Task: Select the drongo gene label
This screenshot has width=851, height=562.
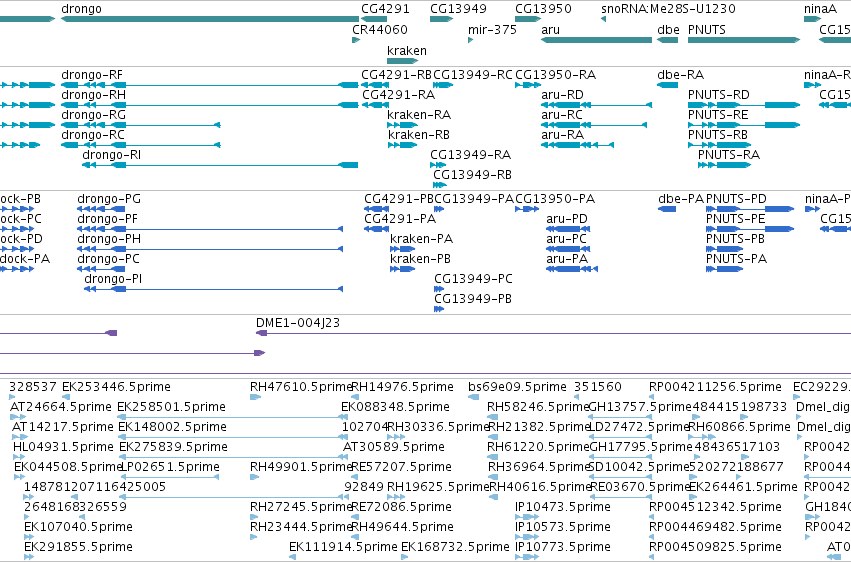Action: point(81,9)
